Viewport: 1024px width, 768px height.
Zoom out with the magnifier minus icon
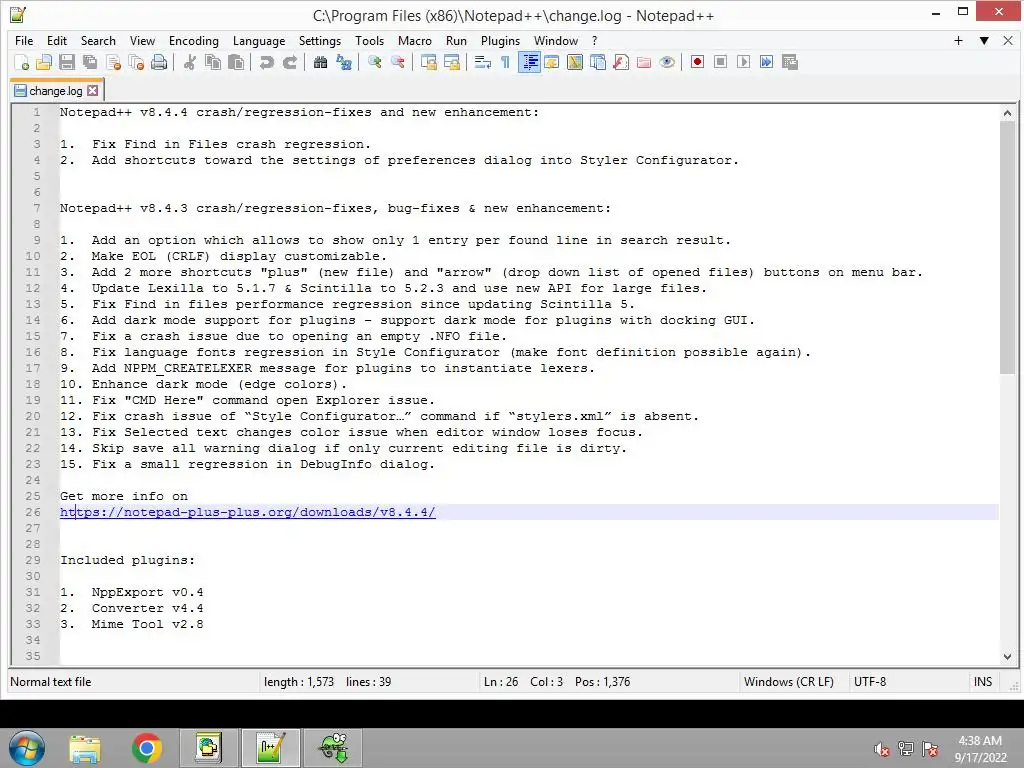397,62
